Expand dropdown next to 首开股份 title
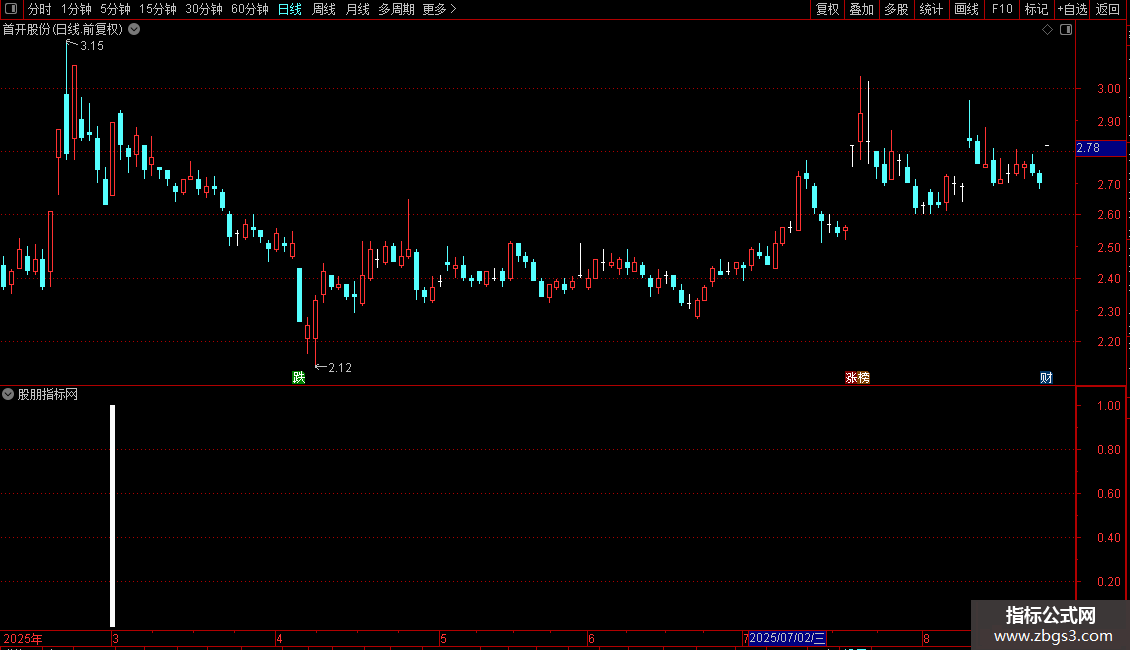 coord(134,30)
